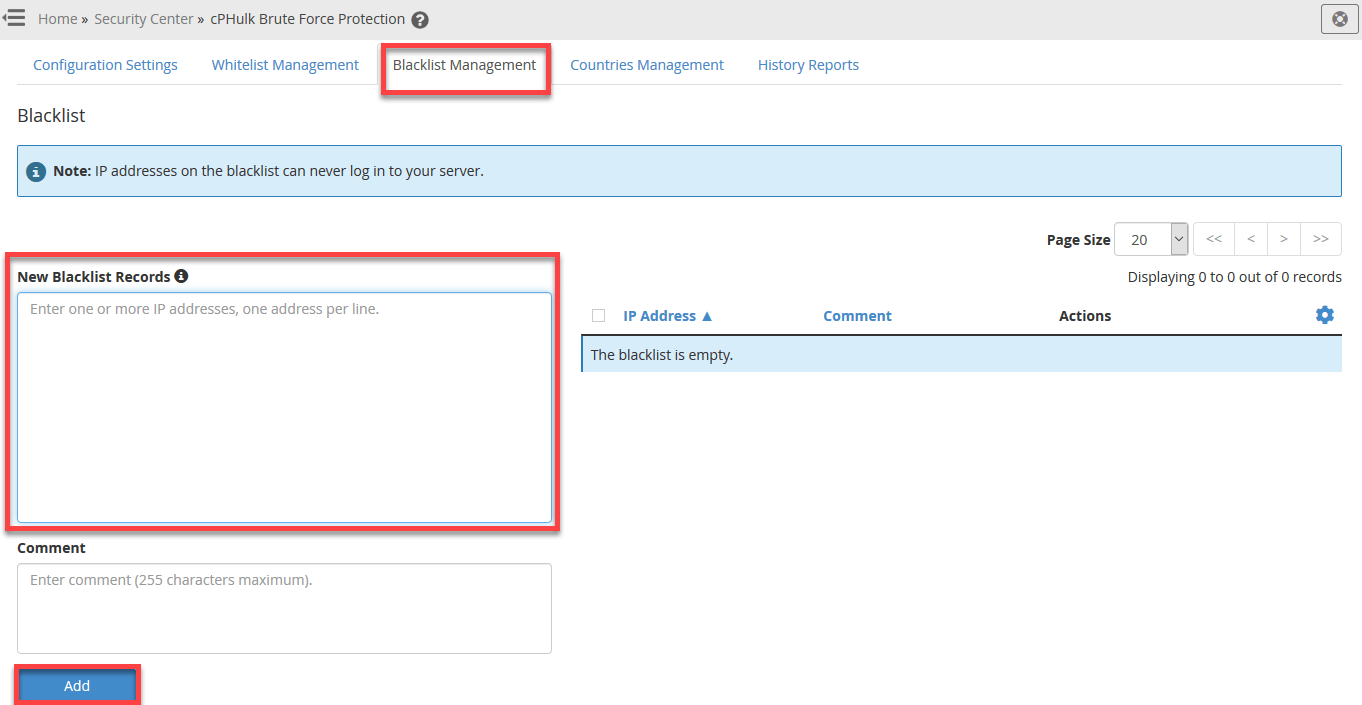This screenshot has width=1362, height=705.
Task: Sort by the Comment column header
Action: [x=857, y=316]
